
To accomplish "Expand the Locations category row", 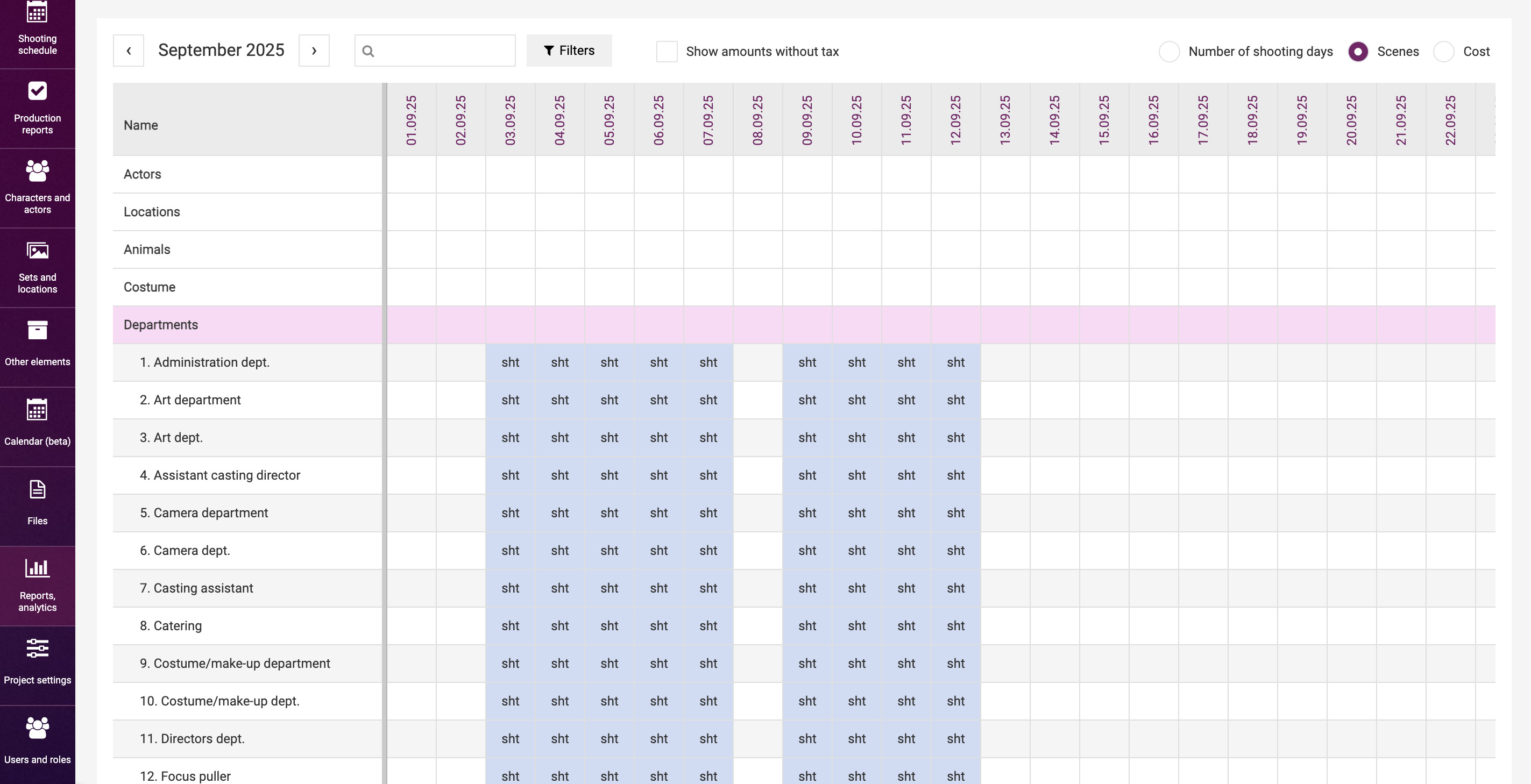I will [x=152, y=212].
